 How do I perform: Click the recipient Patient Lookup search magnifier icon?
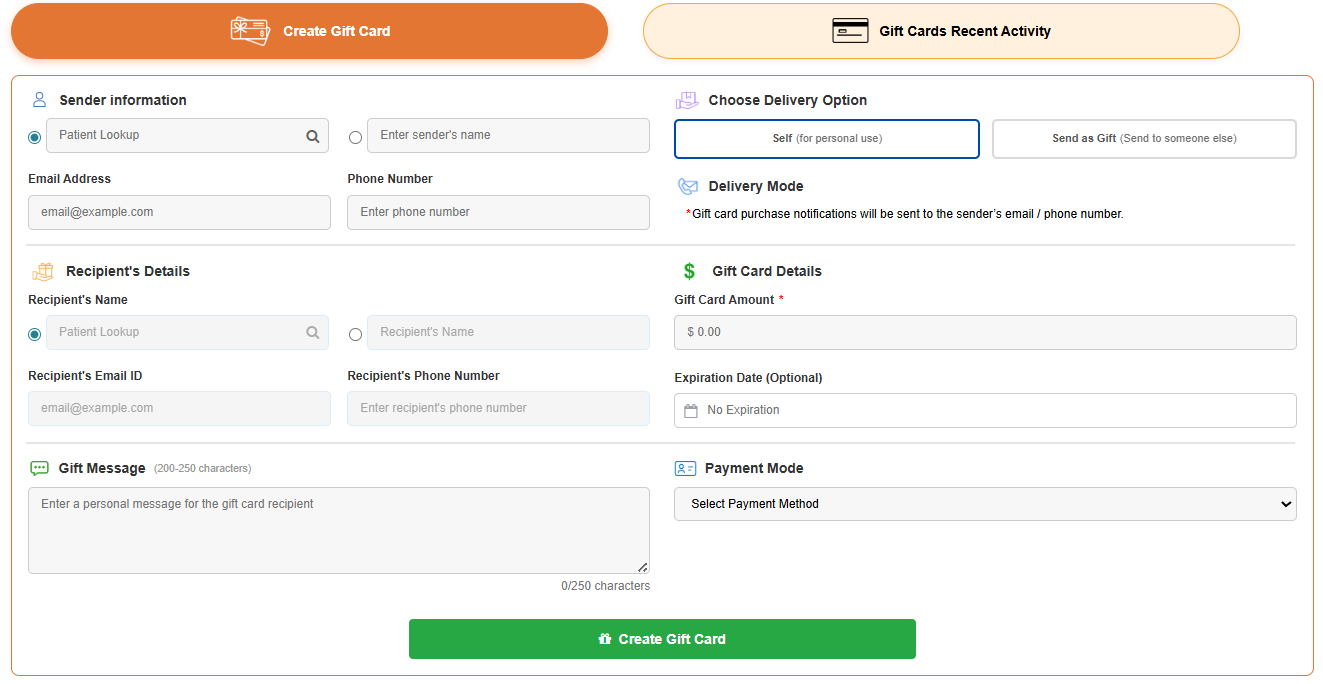(x=313, y=333)
